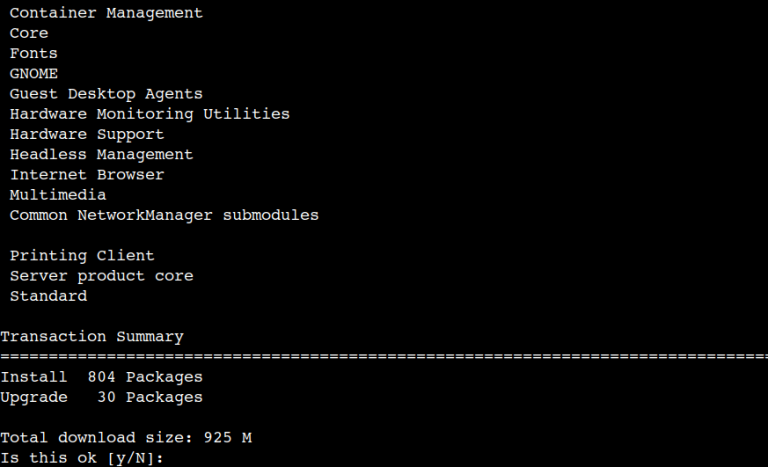Select the 'Hardware Monitoring Utilities' line
The width and height of the screenshot is (768, 467).
coord(150,114)
